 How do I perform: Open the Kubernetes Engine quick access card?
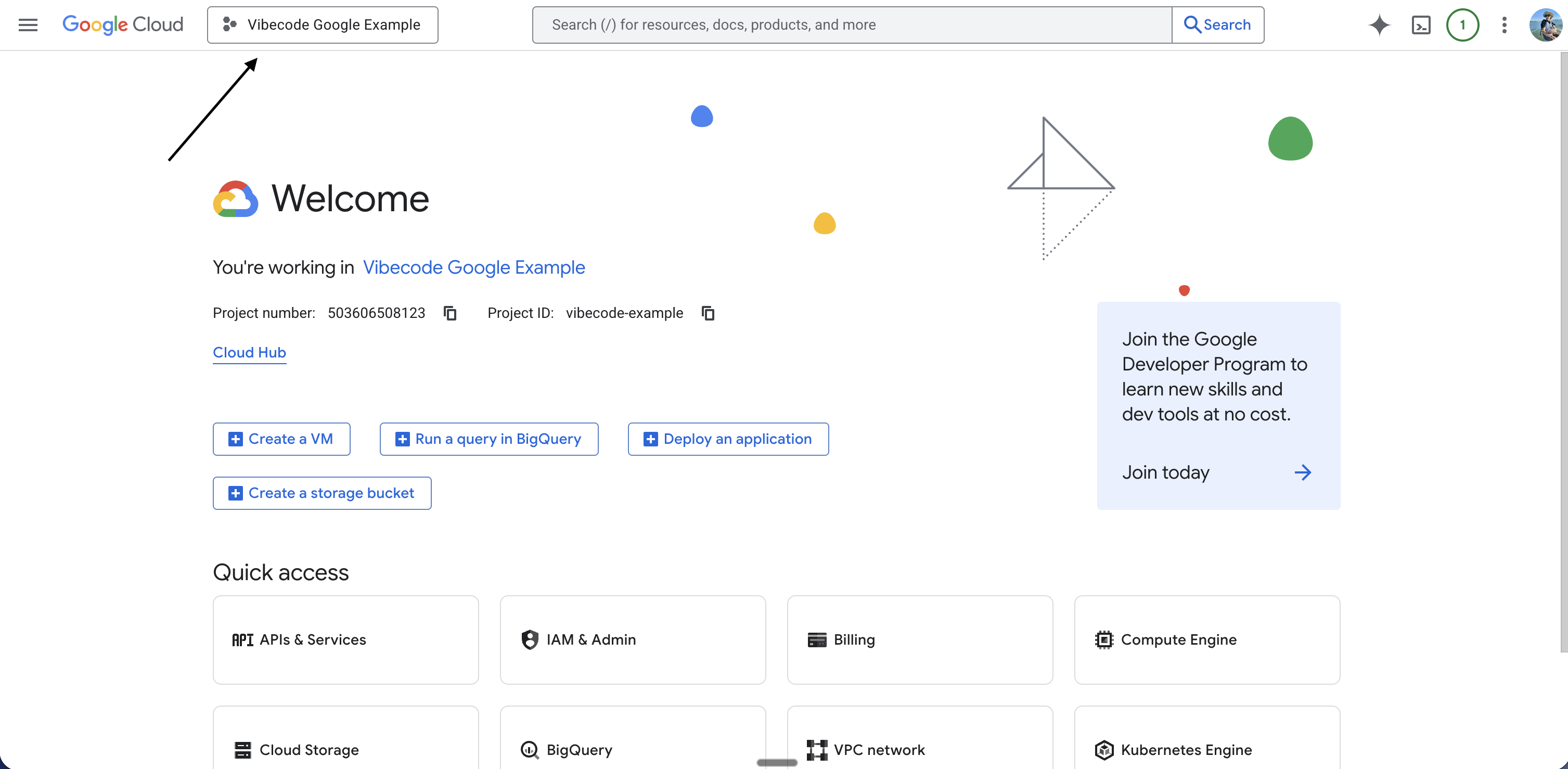coord(1207,737)
